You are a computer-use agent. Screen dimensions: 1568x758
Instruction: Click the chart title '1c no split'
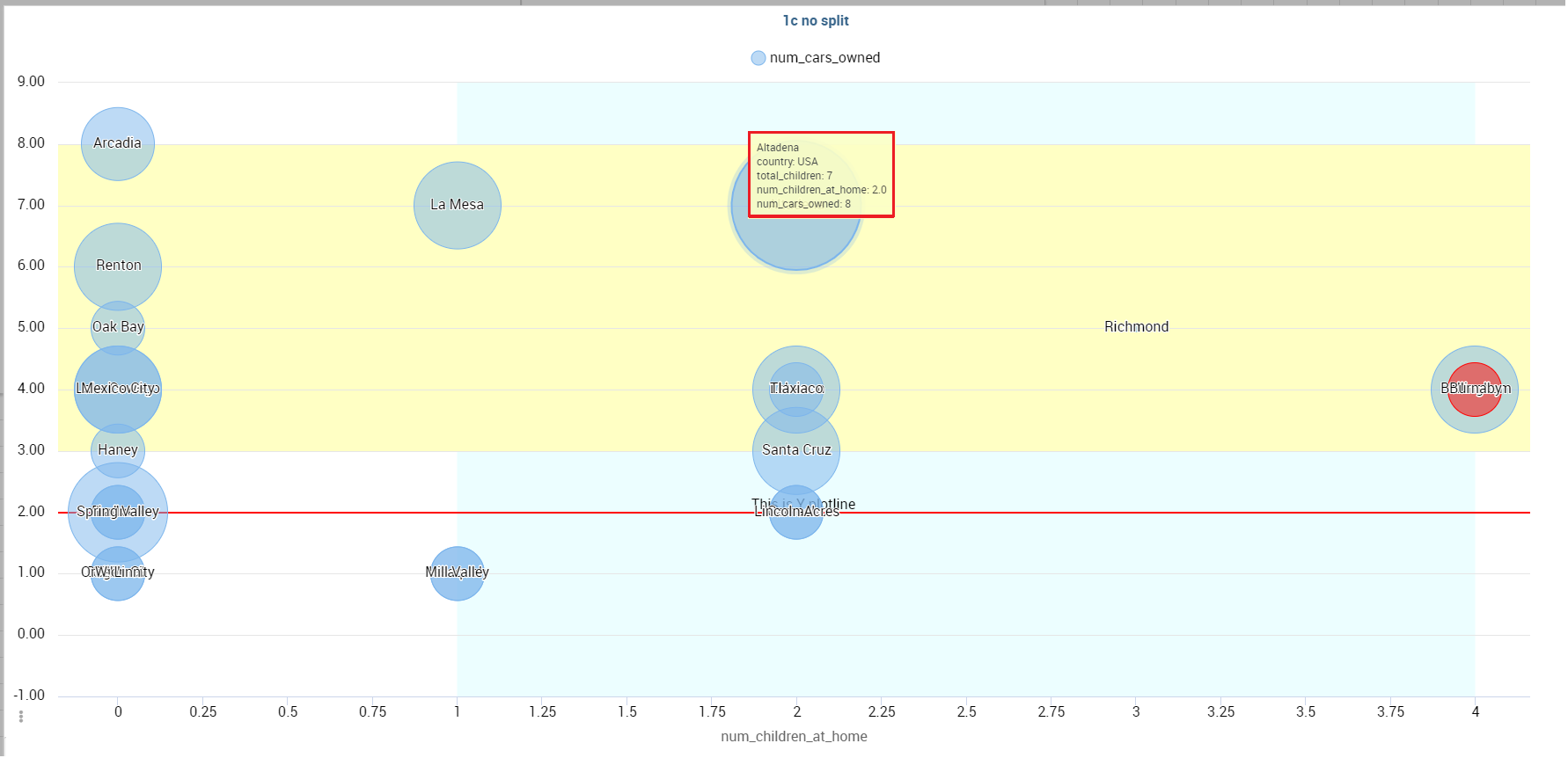tap(816, 21)
